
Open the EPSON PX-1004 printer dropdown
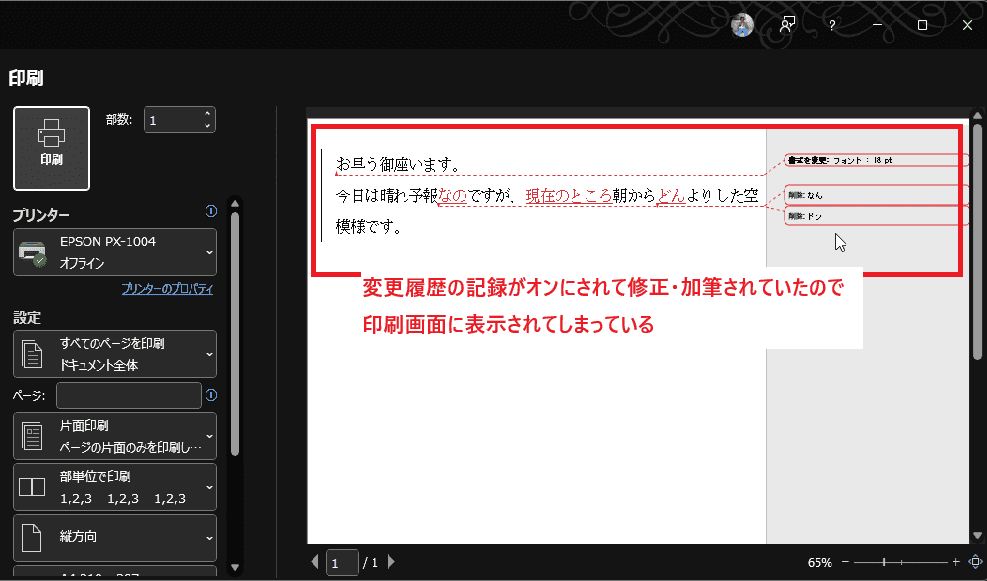point(115,252)
